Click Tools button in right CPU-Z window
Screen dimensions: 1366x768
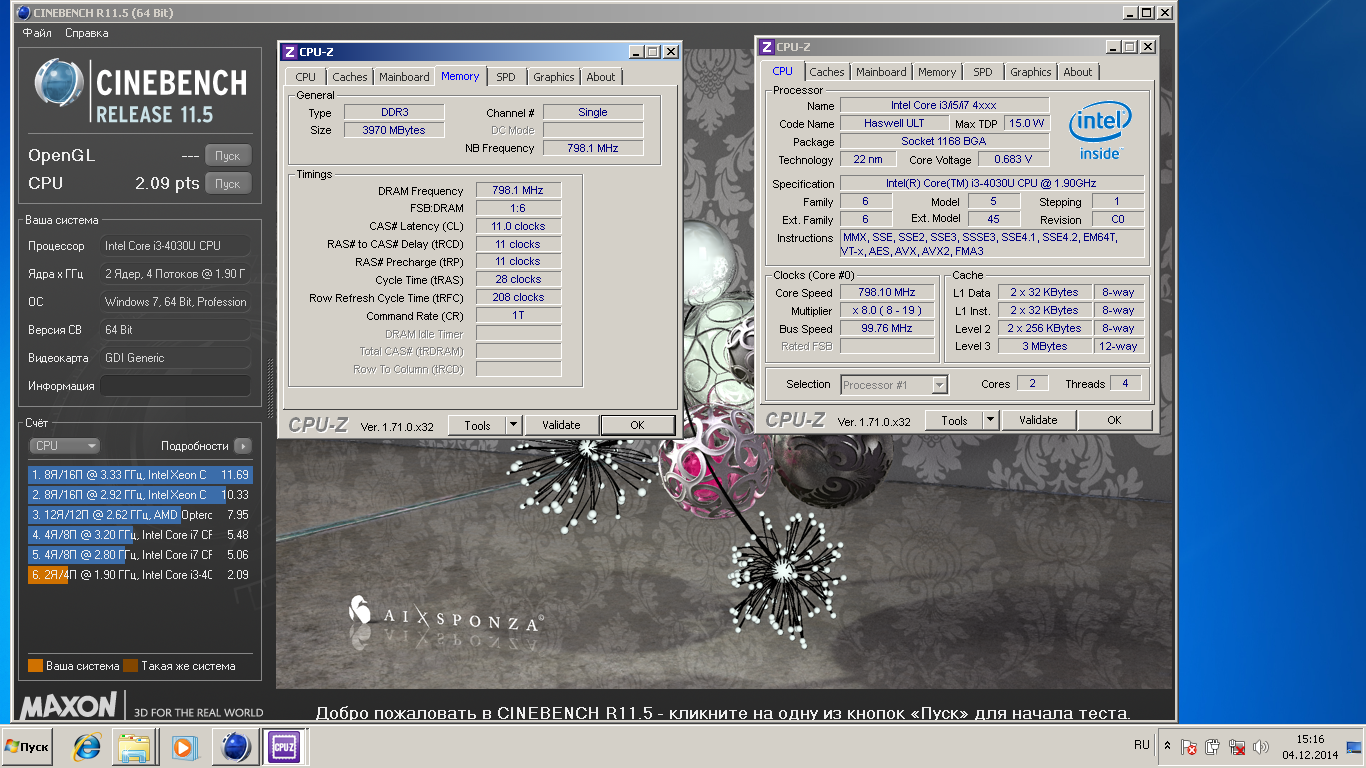[x=954, y=420]
